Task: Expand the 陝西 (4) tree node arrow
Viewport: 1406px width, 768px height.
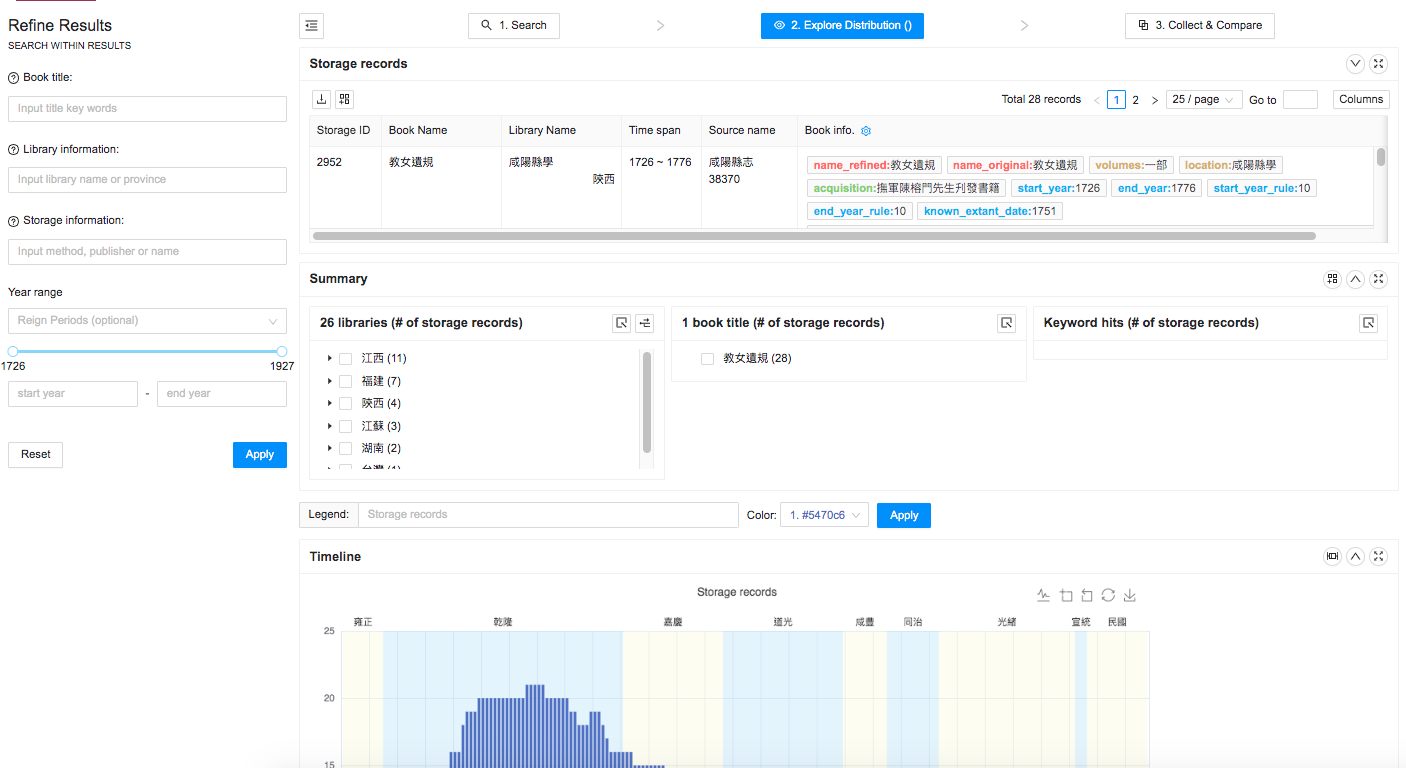Action: tap(330, 403)
